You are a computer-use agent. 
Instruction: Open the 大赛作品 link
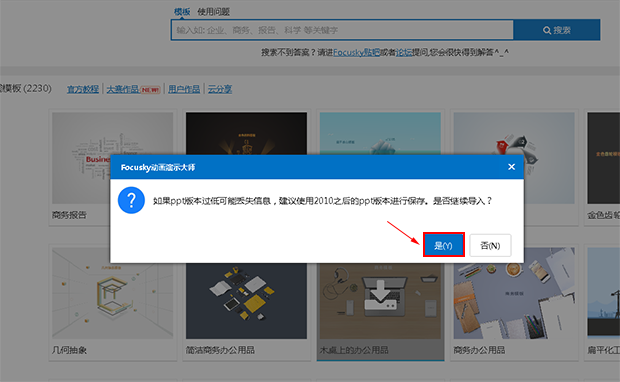pyautogui.click(x=123, y=89)
